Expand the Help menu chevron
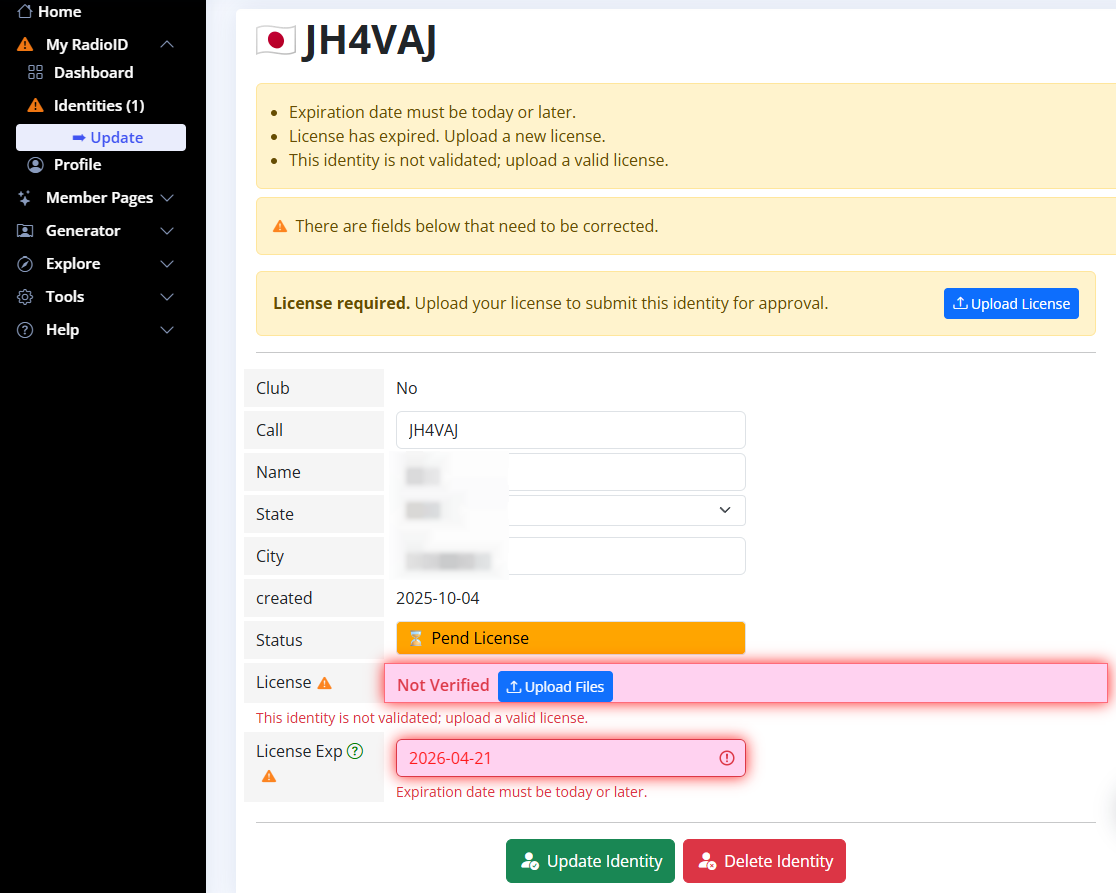1116x893 pixels. [167, 330]
